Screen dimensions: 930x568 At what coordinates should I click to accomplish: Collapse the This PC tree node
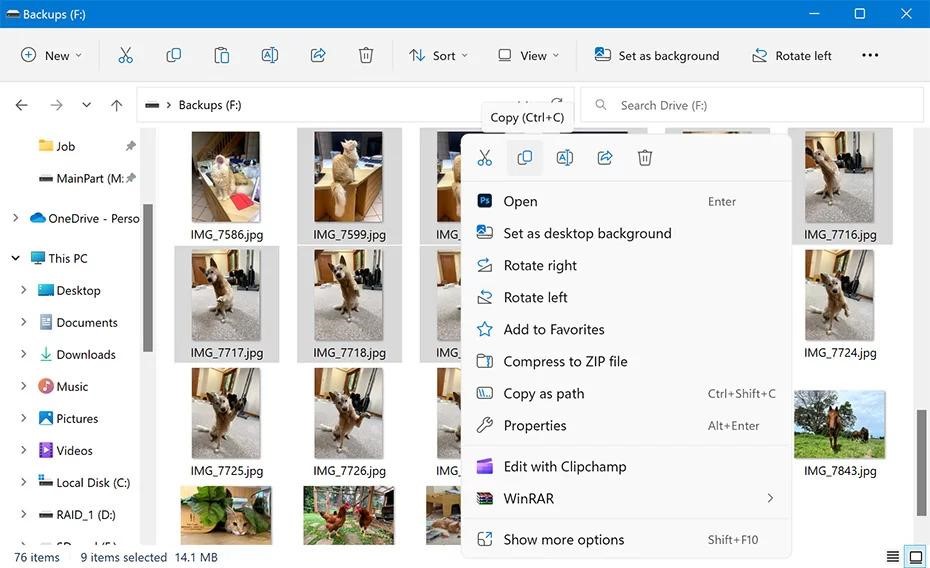15,258
